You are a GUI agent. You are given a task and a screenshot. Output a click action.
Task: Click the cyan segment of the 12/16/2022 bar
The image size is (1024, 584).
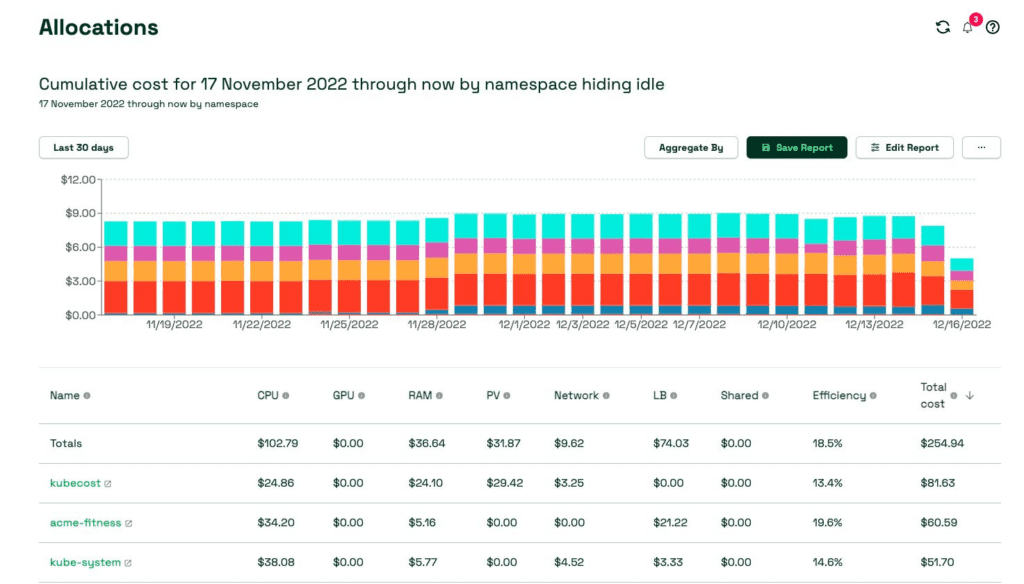[x=961, y=264]
